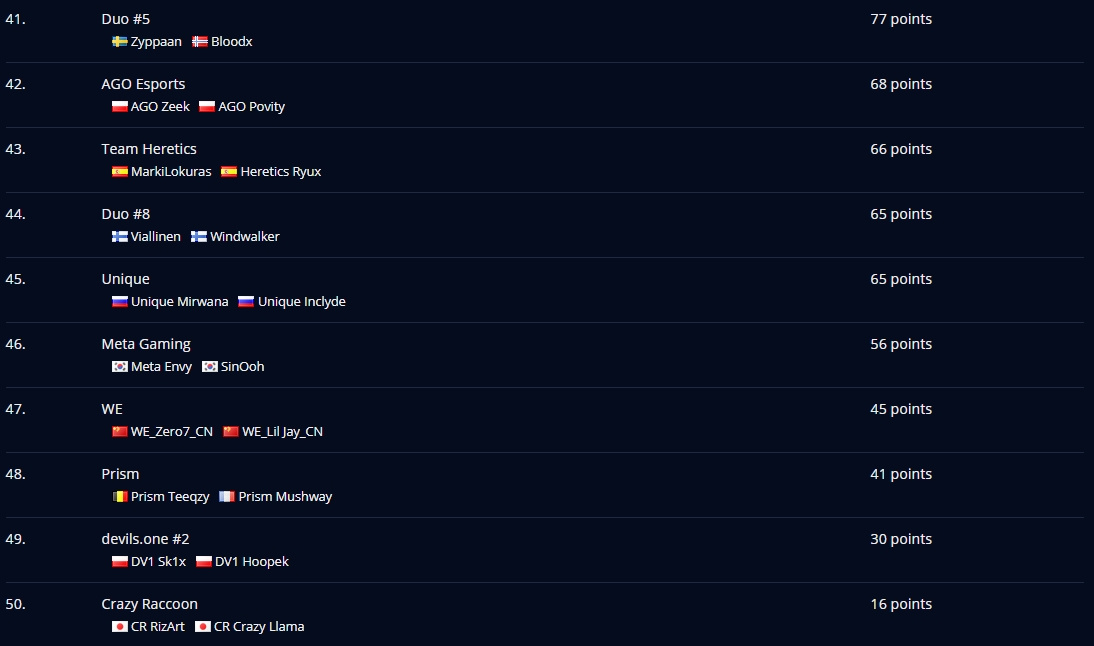The height and width of the screenshot is (646, 1094).
Task: Select player Heretics Ryux
Action: tap(280, 172)
